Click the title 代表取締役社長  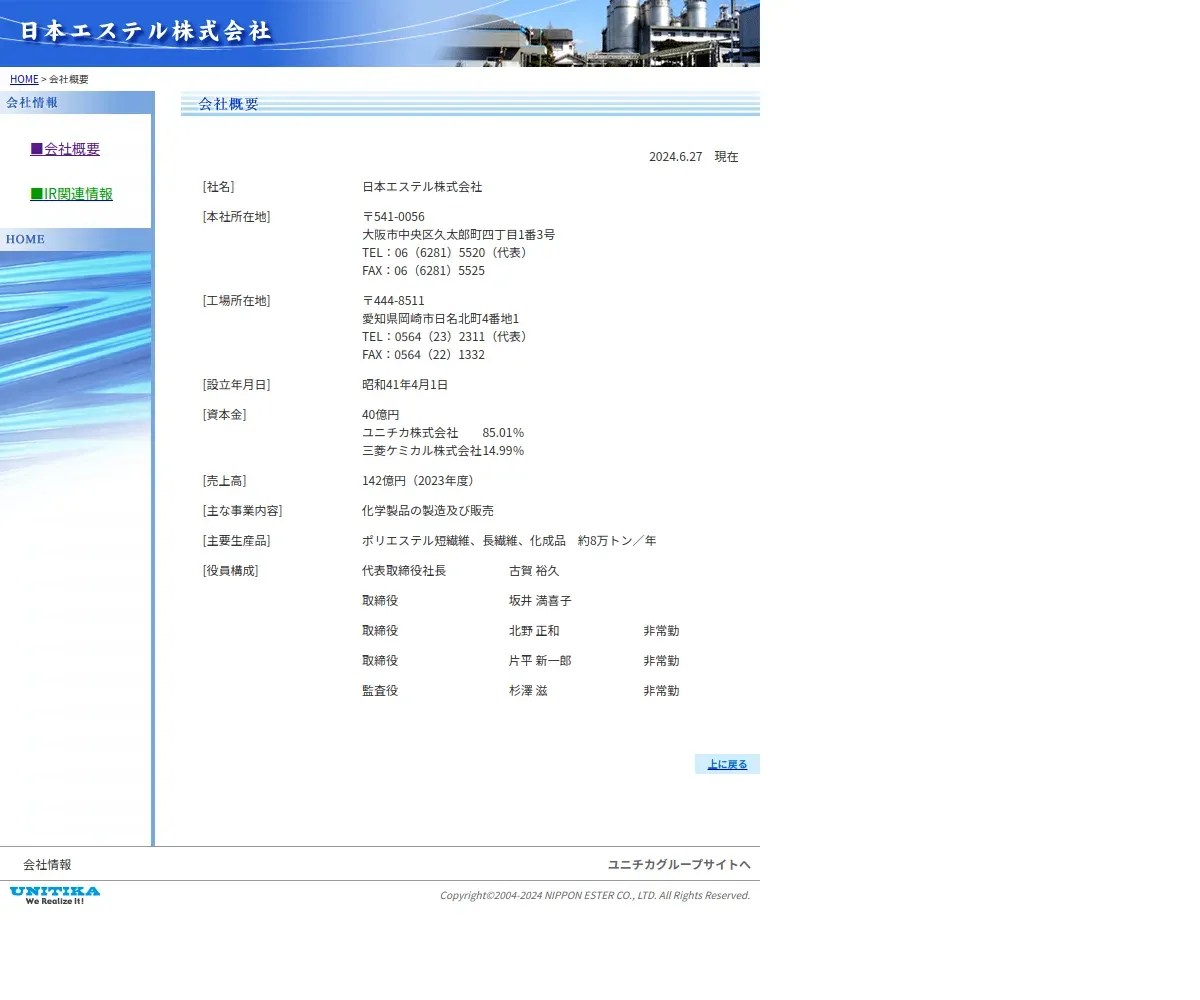pyautogui.click(x=404, y=571)
